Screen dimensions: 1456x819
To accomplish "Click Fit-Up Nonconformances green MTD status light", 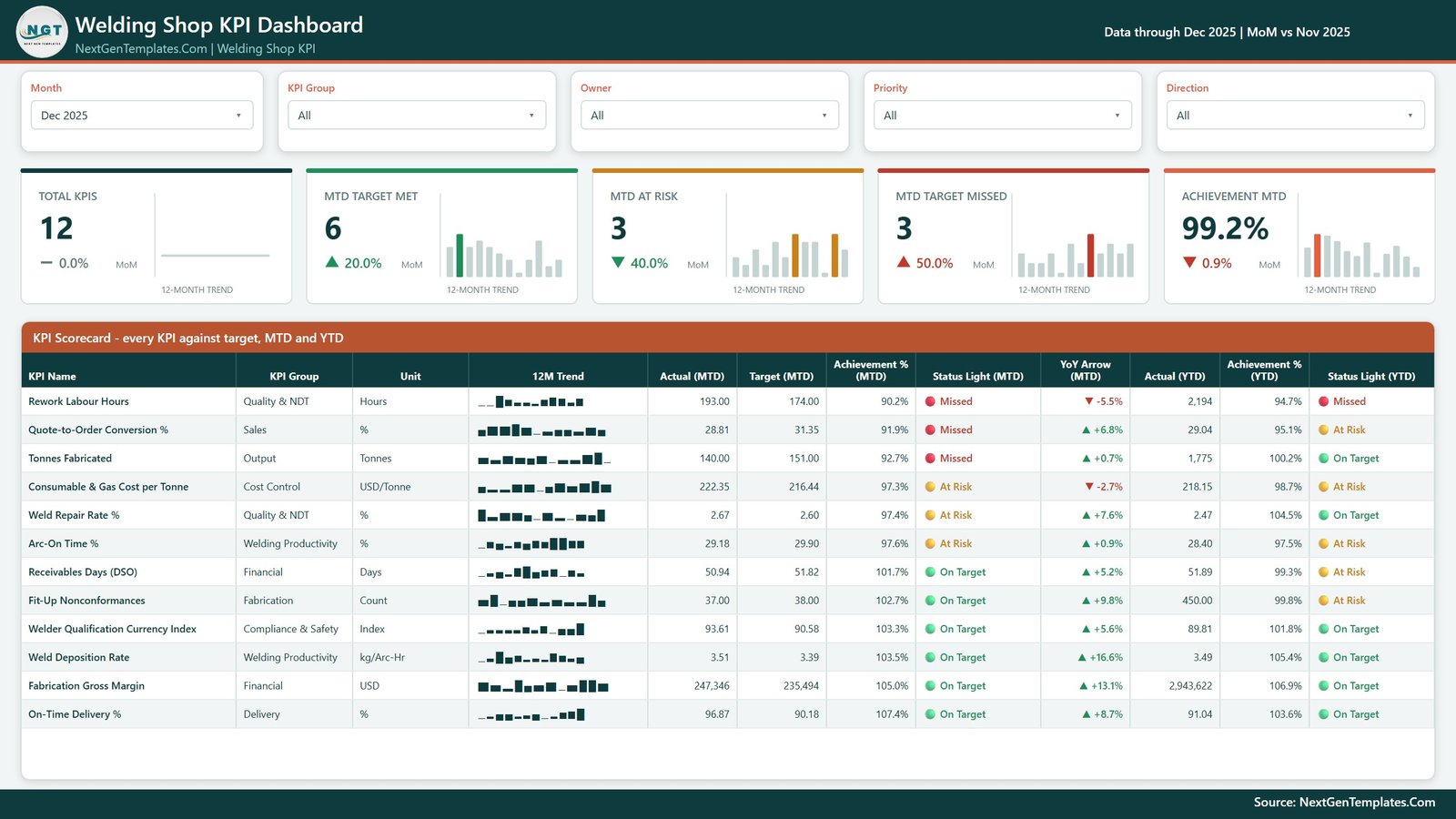I will 931,601.
